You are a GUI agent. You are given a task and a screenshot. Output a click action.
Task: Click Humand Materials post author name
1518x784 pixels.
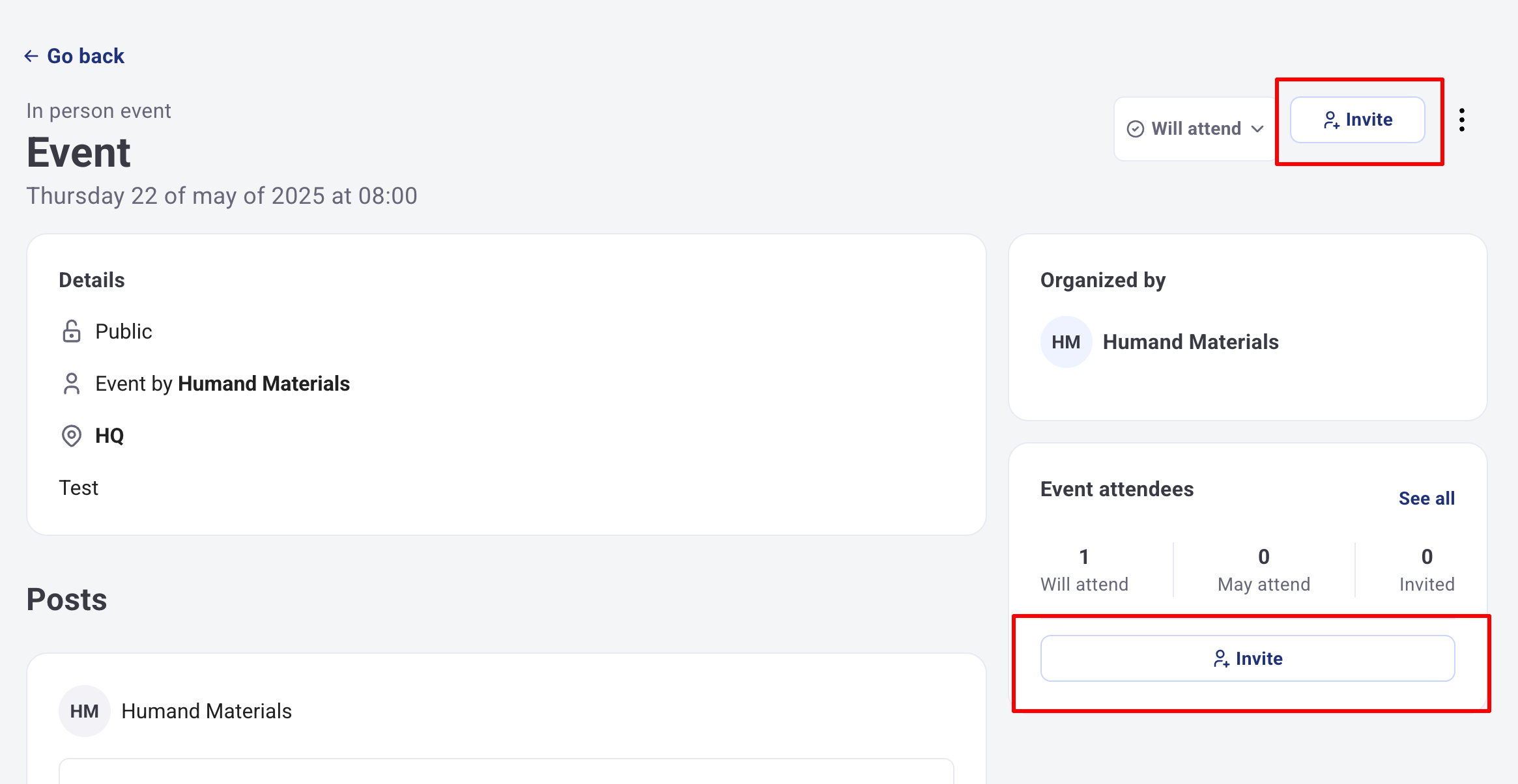coord(207,711)
